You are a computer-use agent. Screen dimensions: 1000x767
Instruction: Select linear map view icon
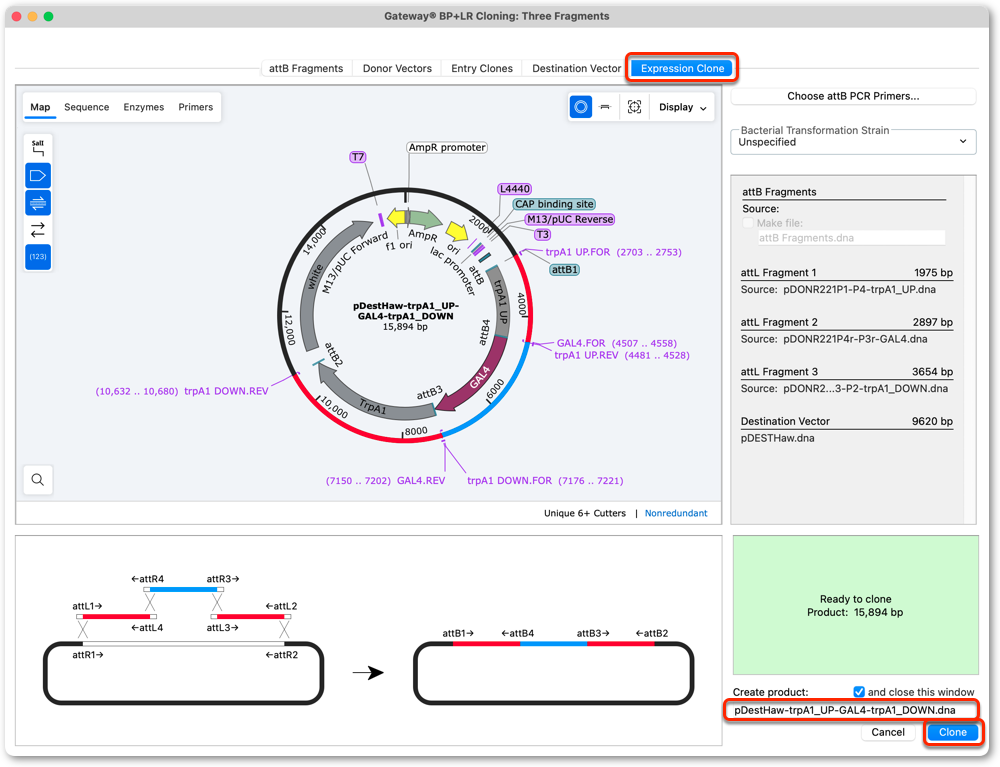[x=605, y=107]
